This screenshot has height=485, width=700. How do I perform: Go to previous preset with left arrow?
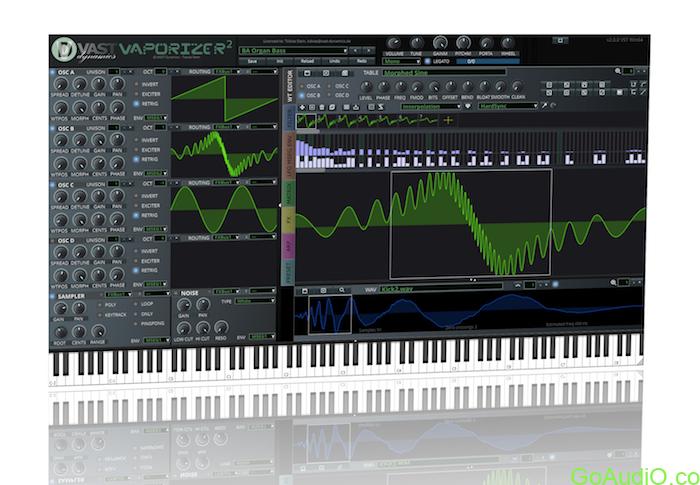click(355, 50)
